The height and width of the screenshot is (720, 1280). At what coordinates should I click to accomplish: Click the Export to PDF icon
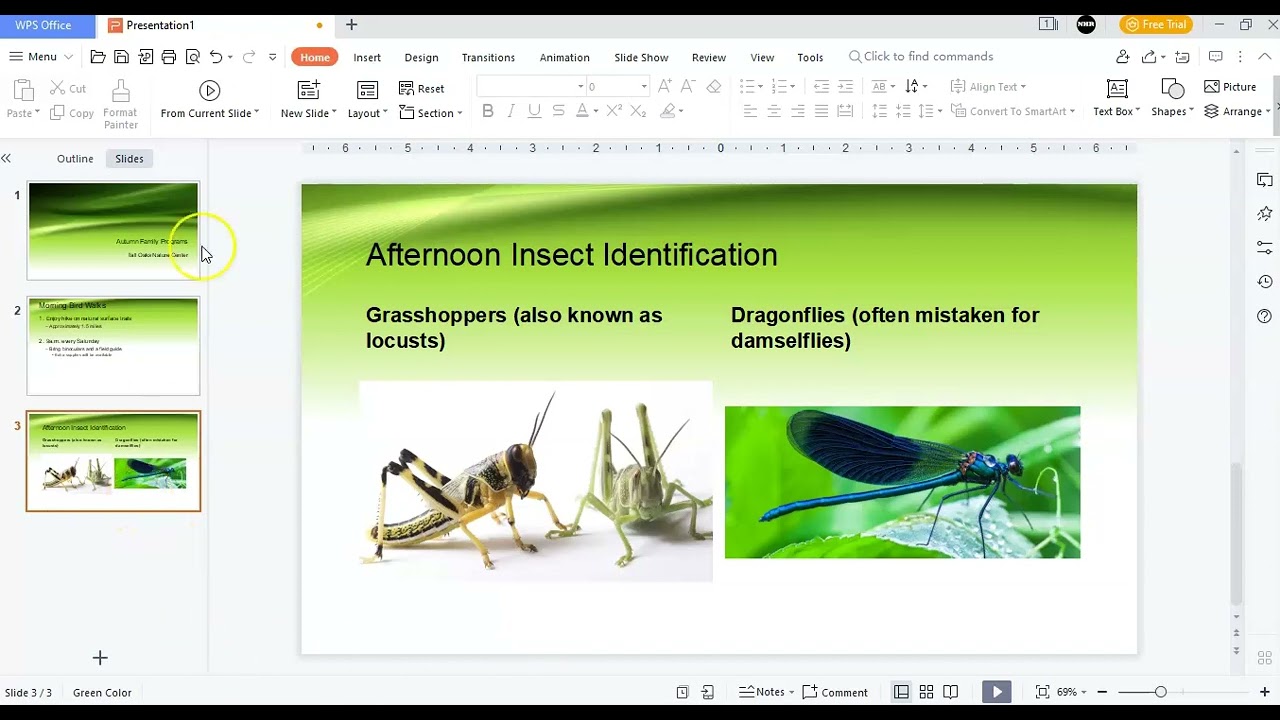tap(145, 57)
